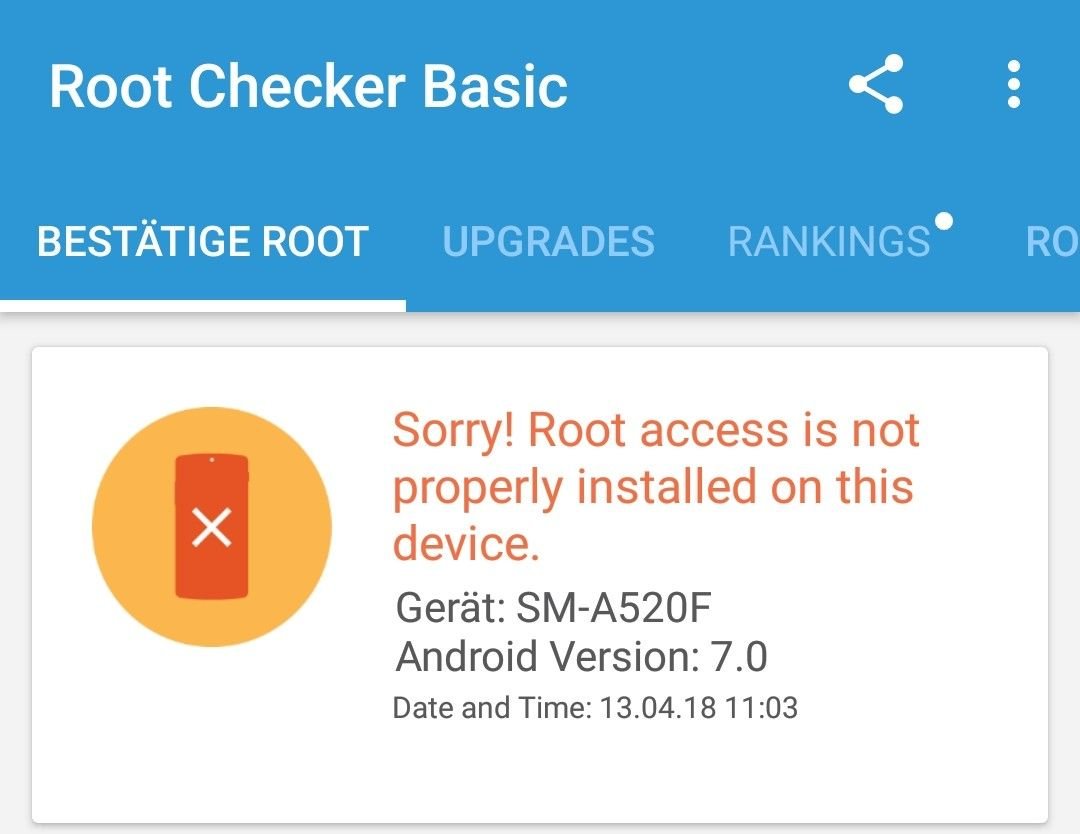
Task: Tap the red phone graphic
Action: pos(211,526)
